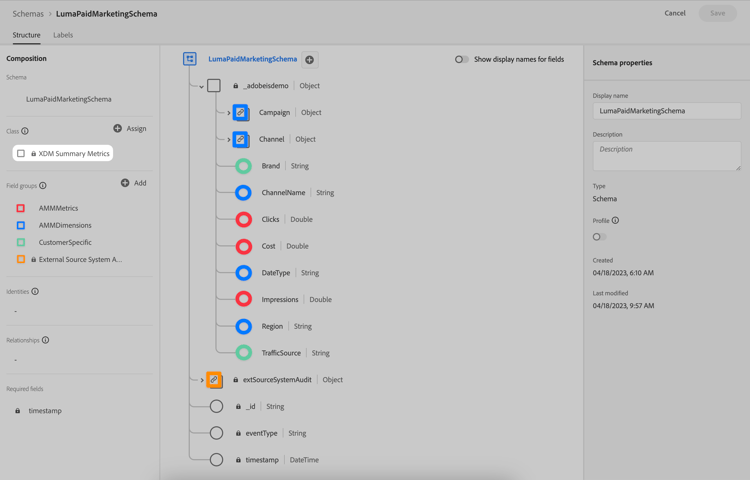The image size is (750, 480).
Task: Toggle Show display names for fields
Action: pyautogui.click(x=462, y=59)
